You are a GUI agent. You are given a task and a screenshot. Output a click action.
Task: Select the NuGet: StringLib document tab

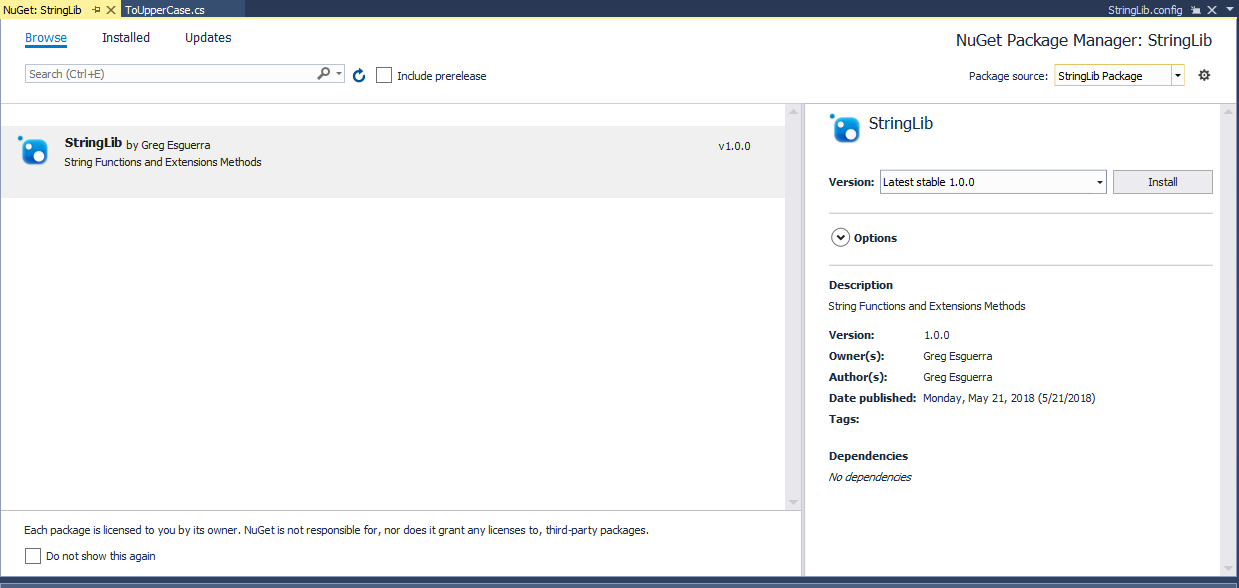[42, 9]
